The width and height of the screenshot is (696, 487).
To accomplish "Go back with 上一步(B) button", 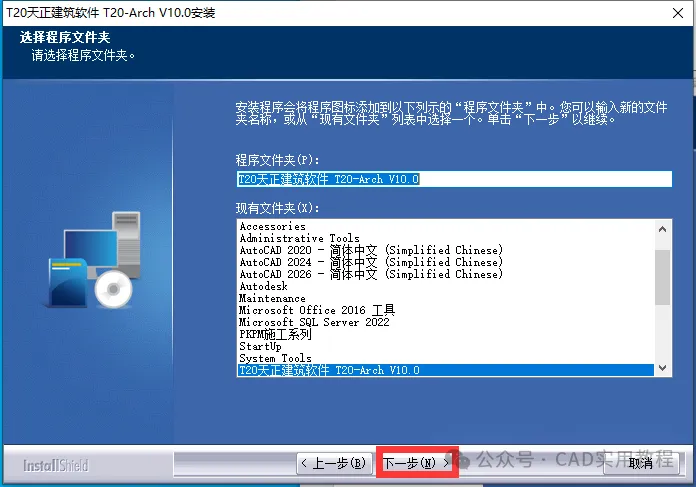I will 335,463.
